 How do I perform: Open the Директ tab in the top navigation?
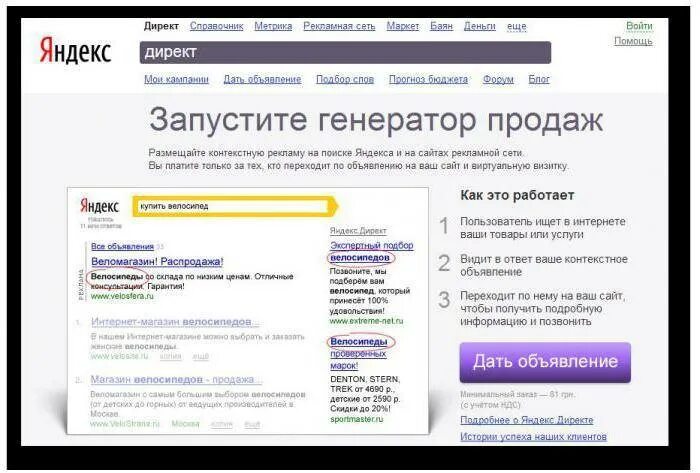tap(161, 26)
